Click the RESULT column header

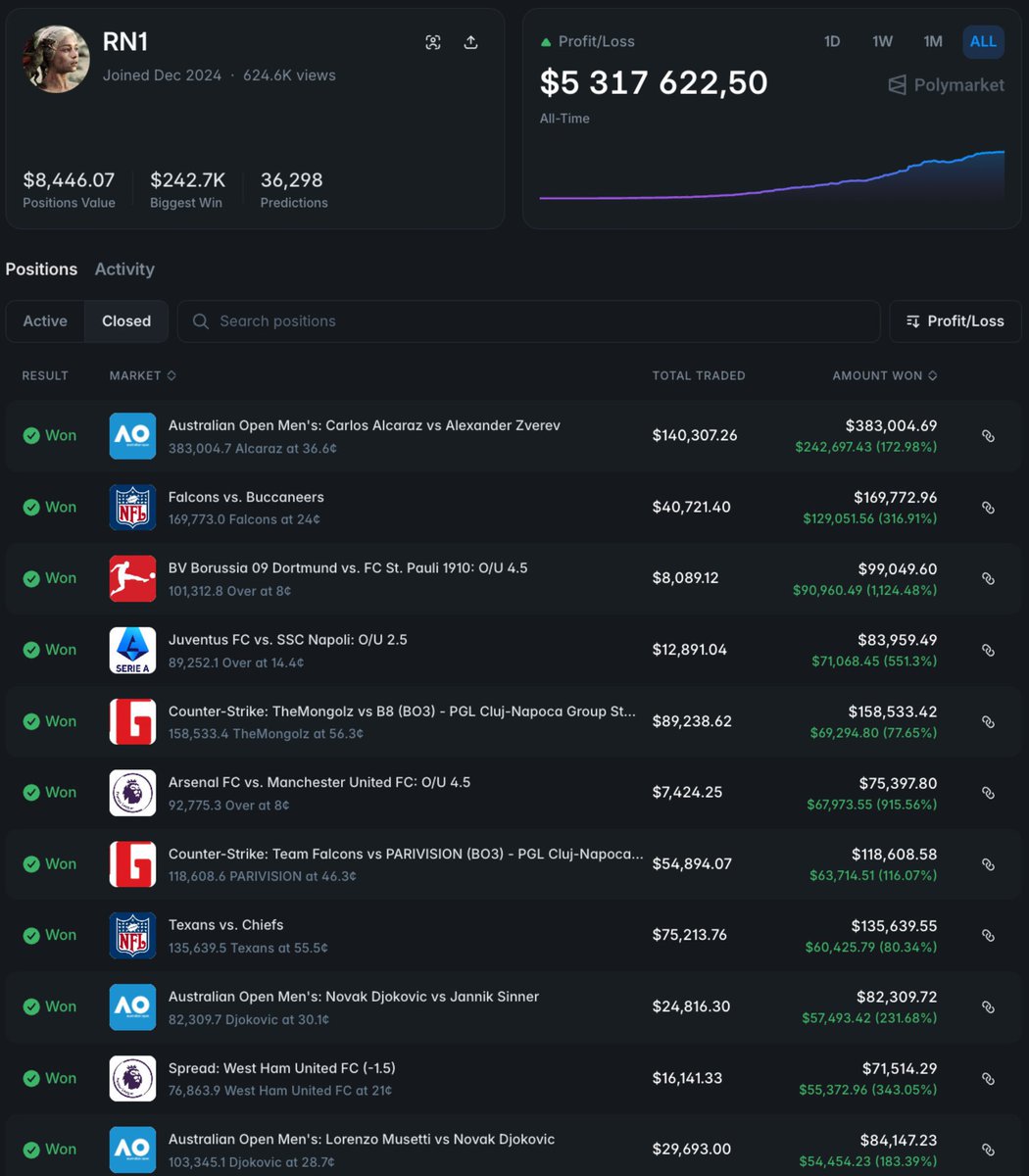45,375
